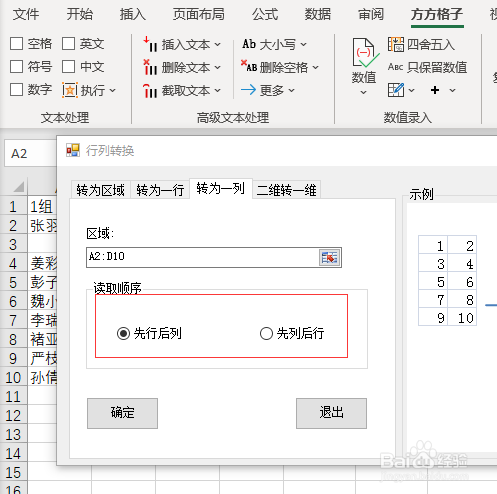Click cell containing 1组

coord(42,207)
